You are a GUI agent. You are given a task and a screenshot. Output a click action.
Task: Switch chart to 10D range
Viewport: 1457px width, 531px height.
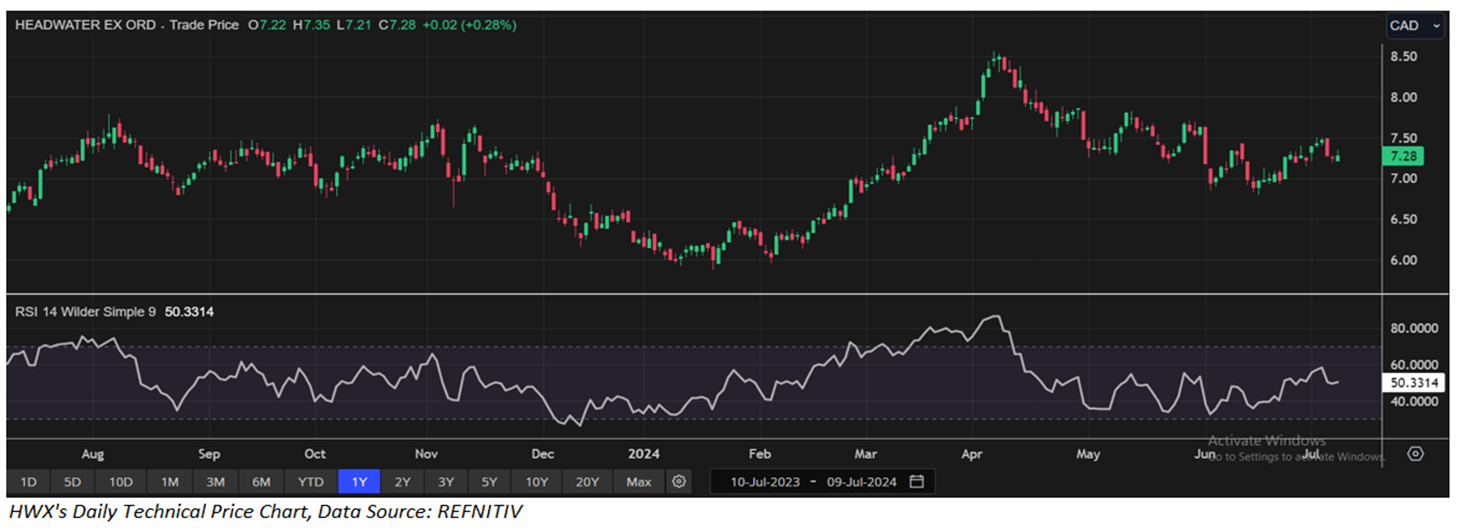point(121,482)
